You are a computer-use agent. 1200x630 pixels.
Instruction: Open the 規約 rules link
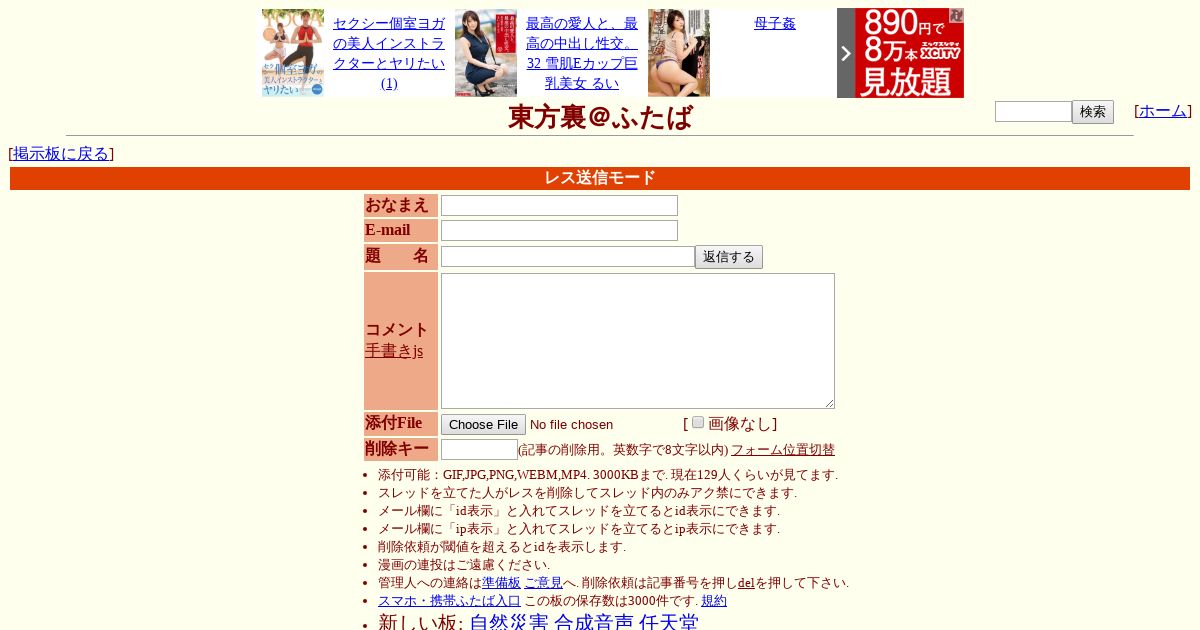coord(714,601)
